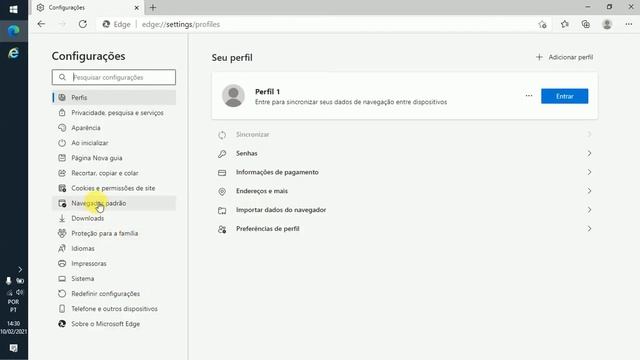Expand the Informações de pagamento chevron
Image resolution: width=640 pixels, height=360 pixels.
589,172
